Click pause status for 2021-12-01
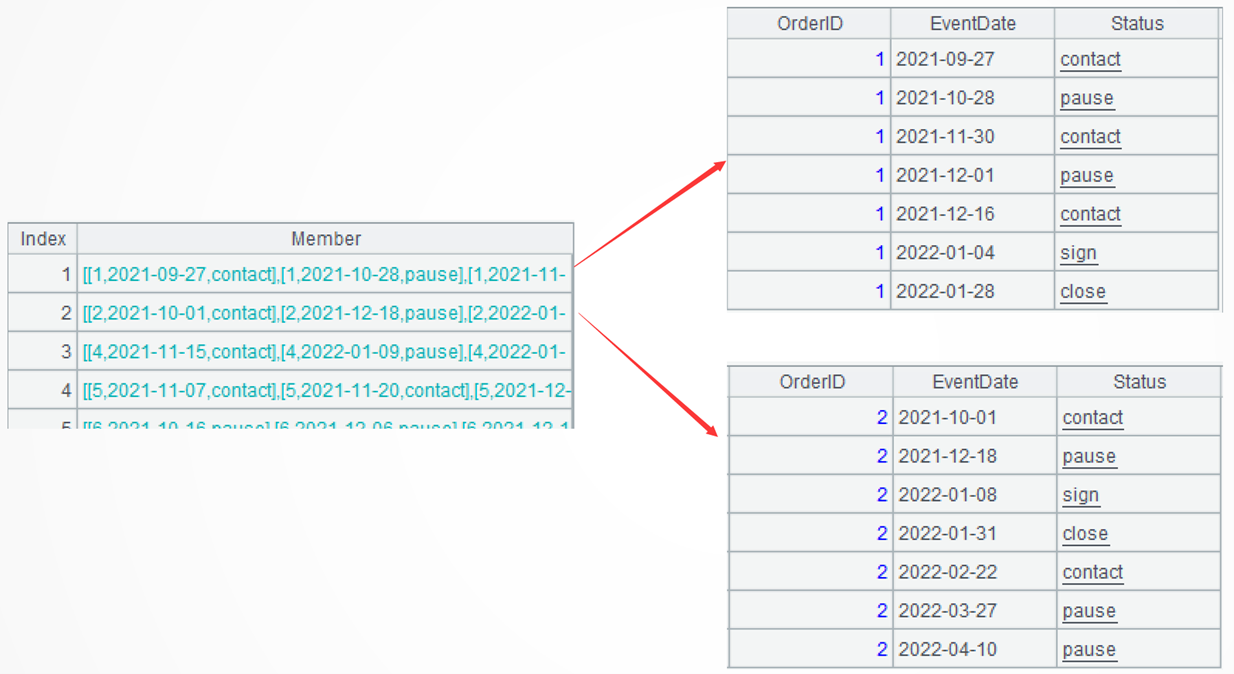The image size is (1234, 674). pyautogui.click(x=1087, y=176)
